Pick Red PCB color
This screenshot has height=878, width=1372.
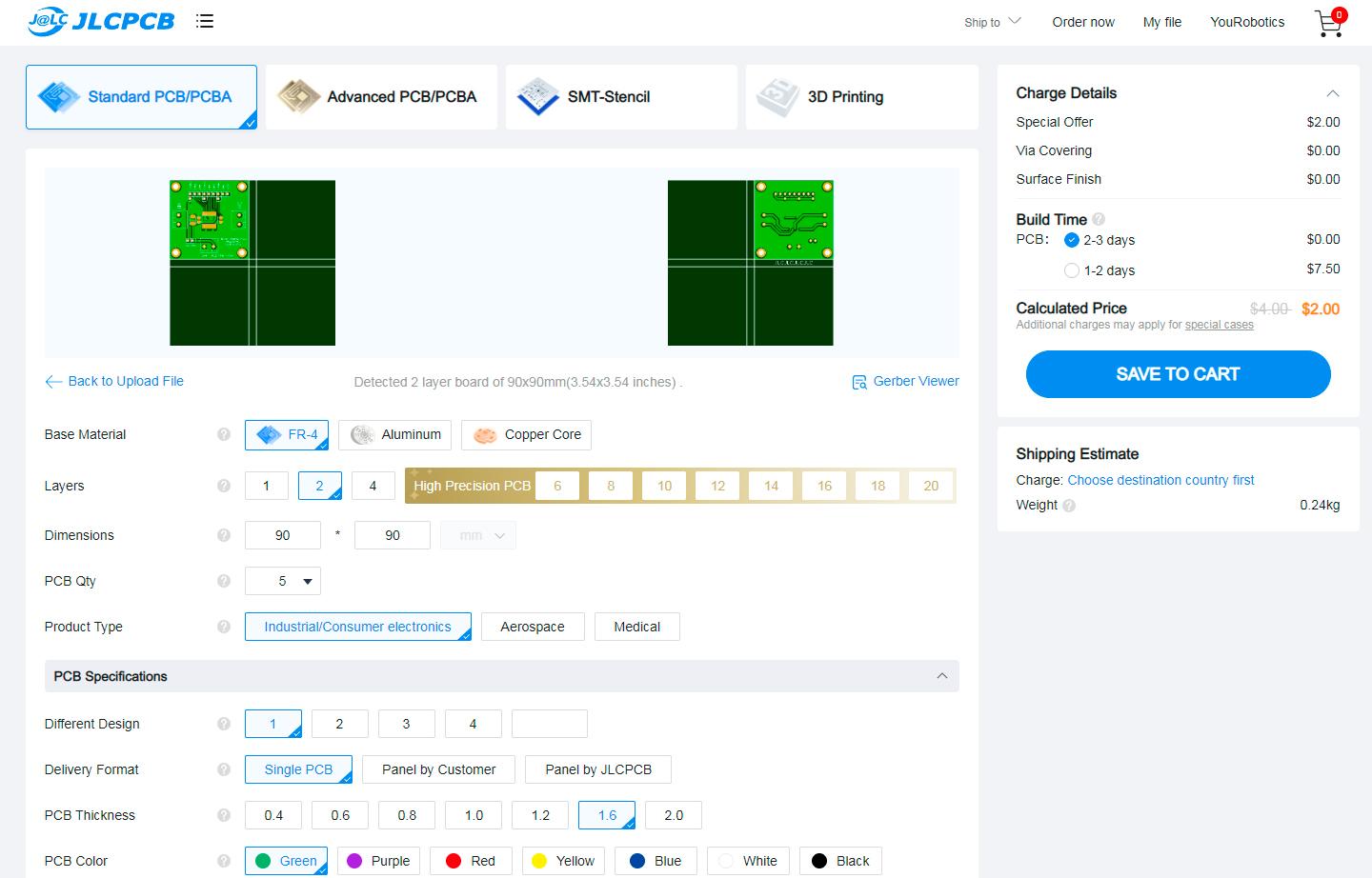pos(471,861)
